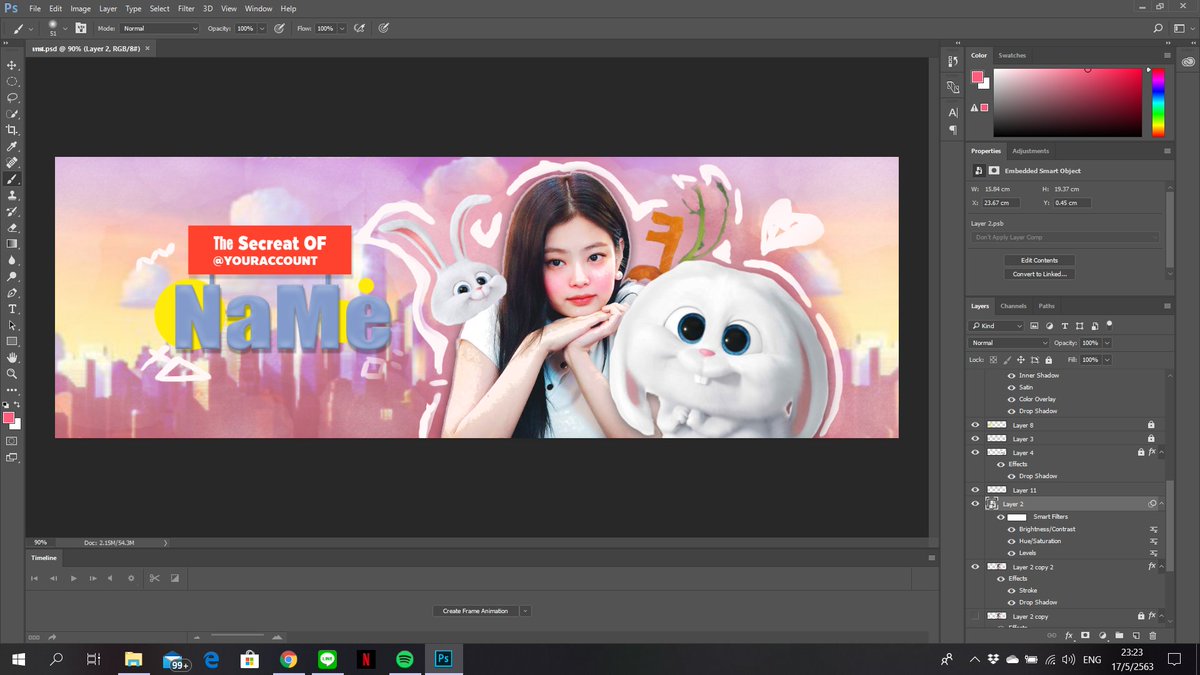Toggle Stroke effect visibility
1200x675 pixels.
pyautogui.click(x=1011, y=590)
